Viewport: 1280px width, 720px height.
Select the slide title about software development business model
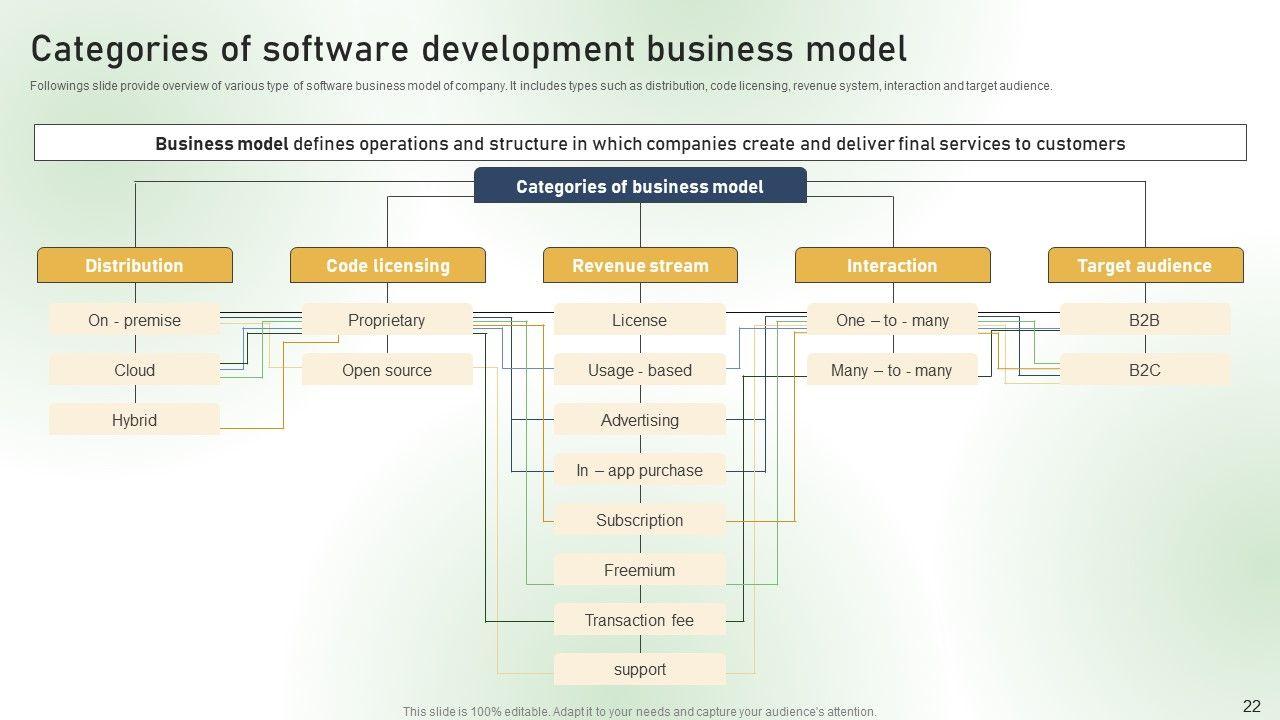[469, 49]
